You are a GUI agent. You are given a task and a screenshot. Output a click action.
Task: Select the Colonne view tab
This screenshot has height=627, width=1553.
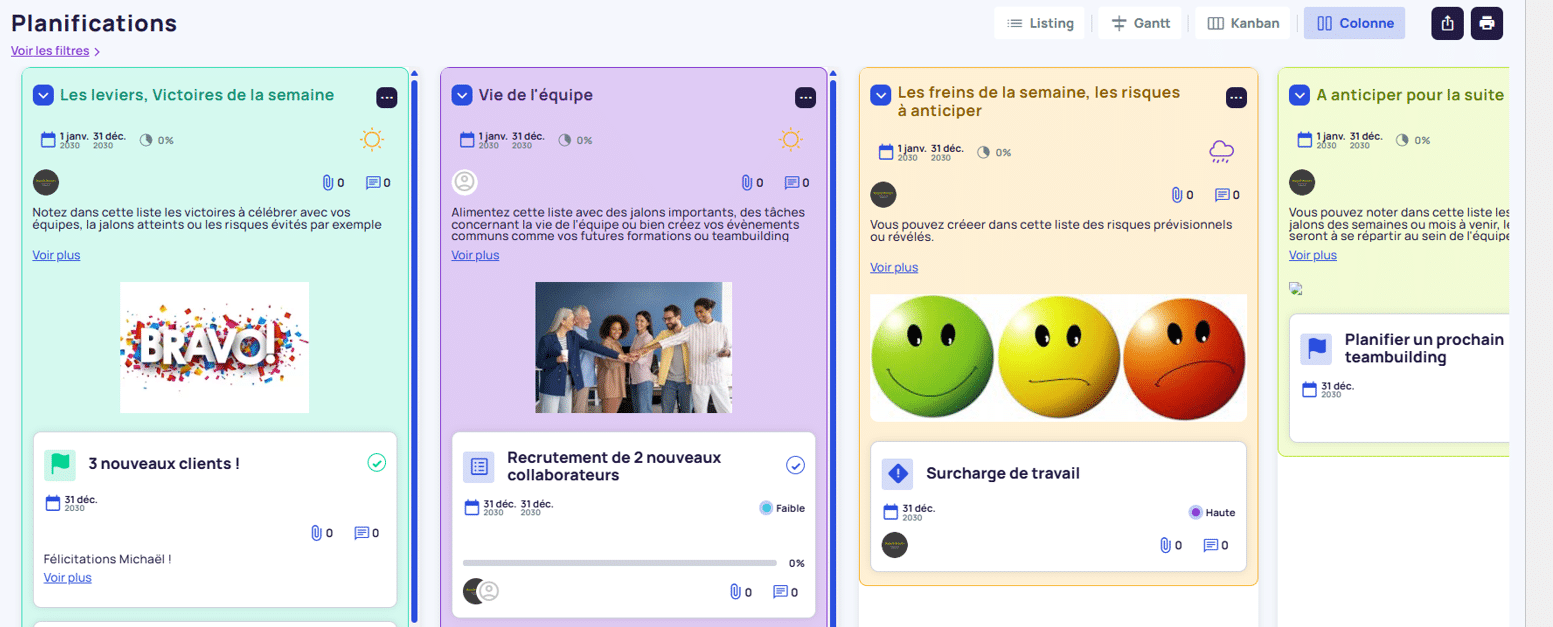[x=1354, y=23]
